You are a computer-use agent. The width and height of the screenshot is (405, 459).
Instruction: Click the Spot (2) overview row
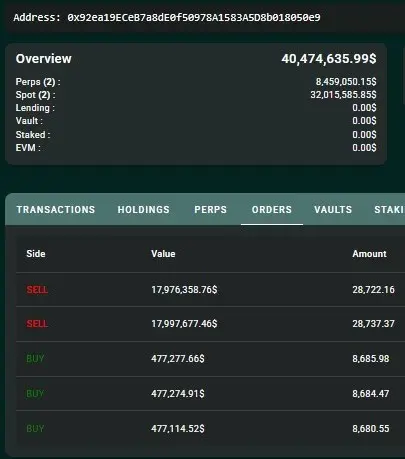tap(196, 95)
